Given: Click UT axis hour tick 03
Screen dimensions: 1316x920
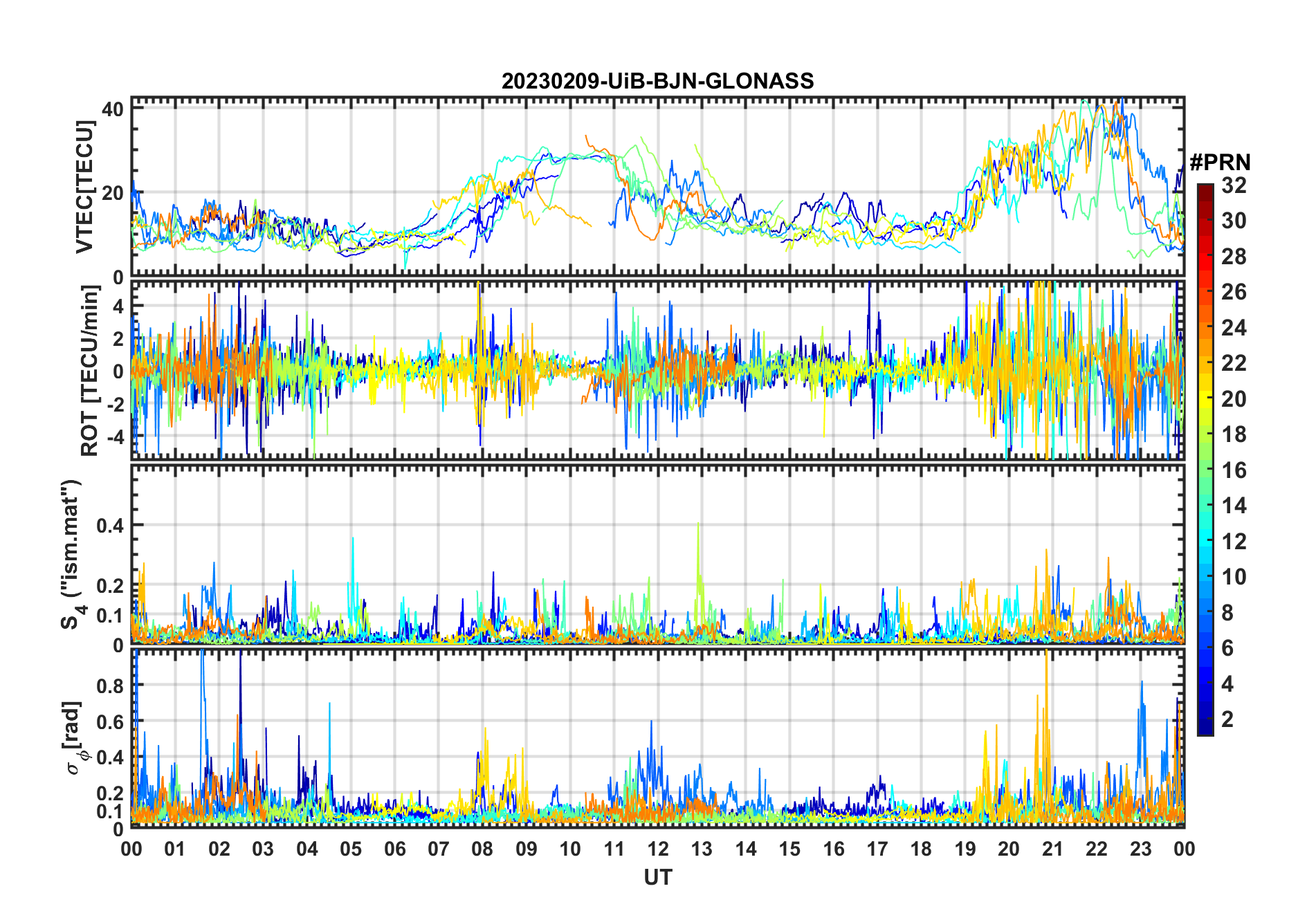Looking at the screenshot, I should [263, 849].
